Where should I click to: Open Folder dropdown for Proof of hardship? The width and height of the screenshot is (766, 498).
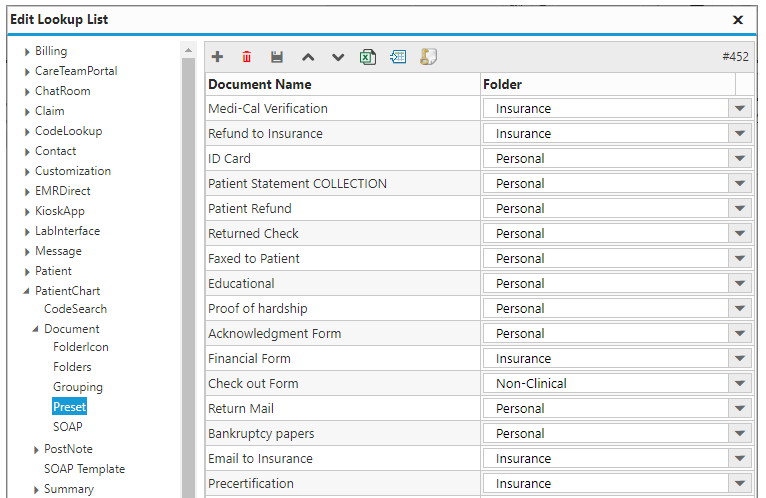(740, 308)
